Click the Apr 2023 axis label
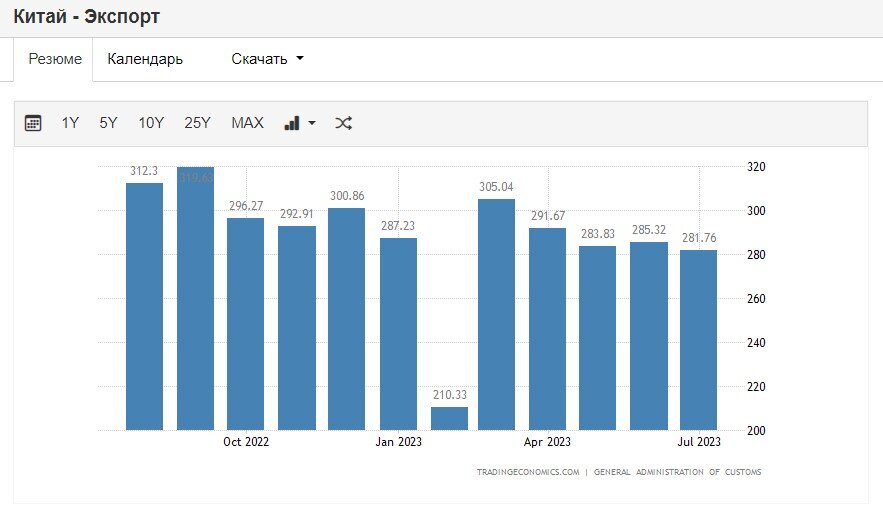 click(547, 442)
